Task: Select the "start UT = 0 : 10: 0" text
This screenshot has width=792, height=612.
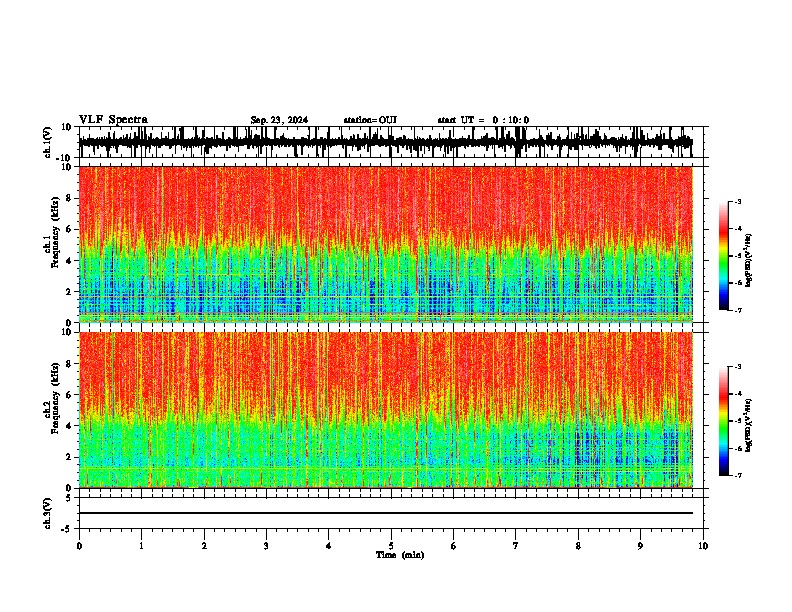Action: [483, 120]
